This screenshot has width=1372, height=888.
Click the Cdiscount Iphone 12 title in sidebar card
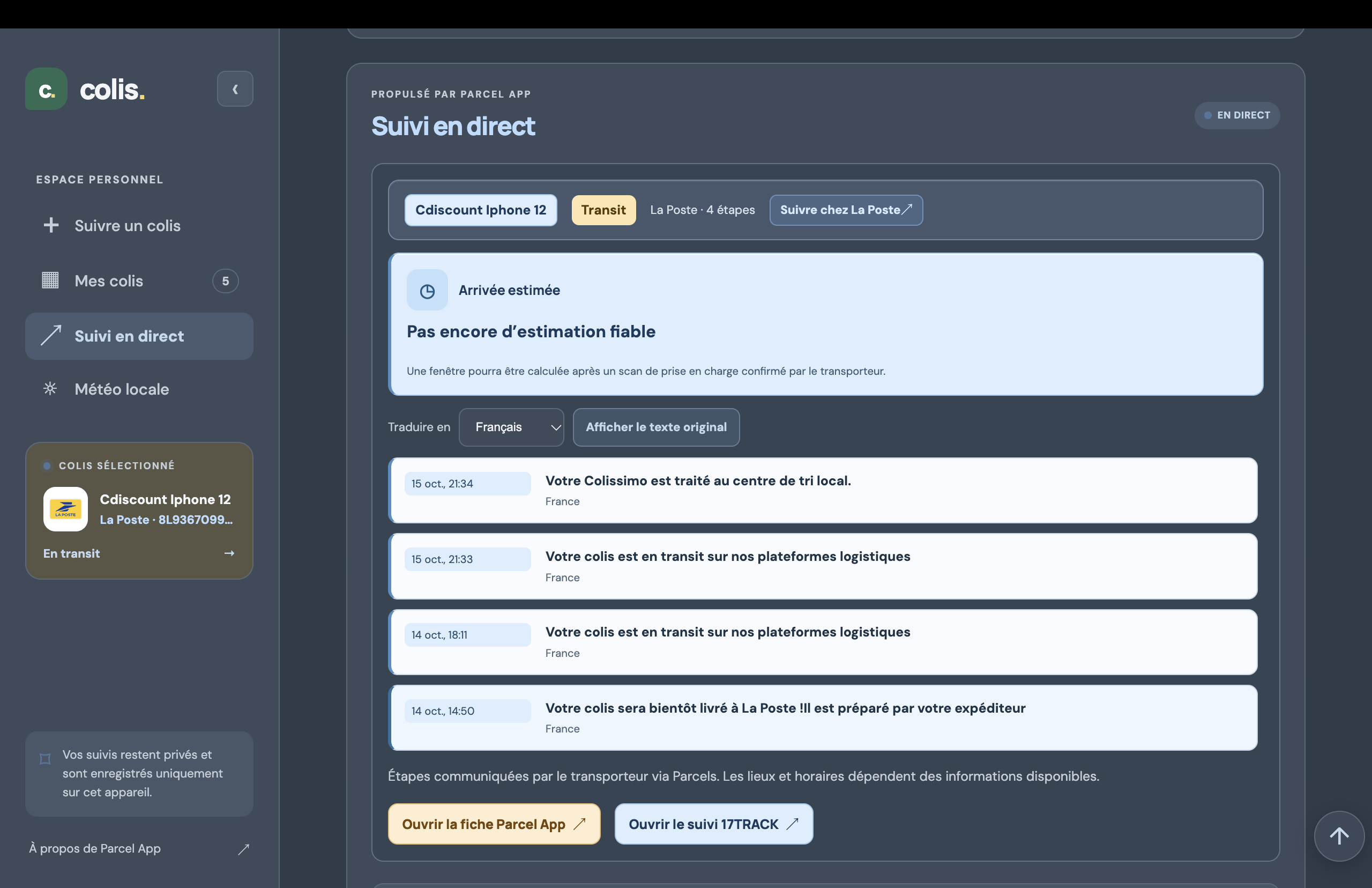[x=166, y=499]
